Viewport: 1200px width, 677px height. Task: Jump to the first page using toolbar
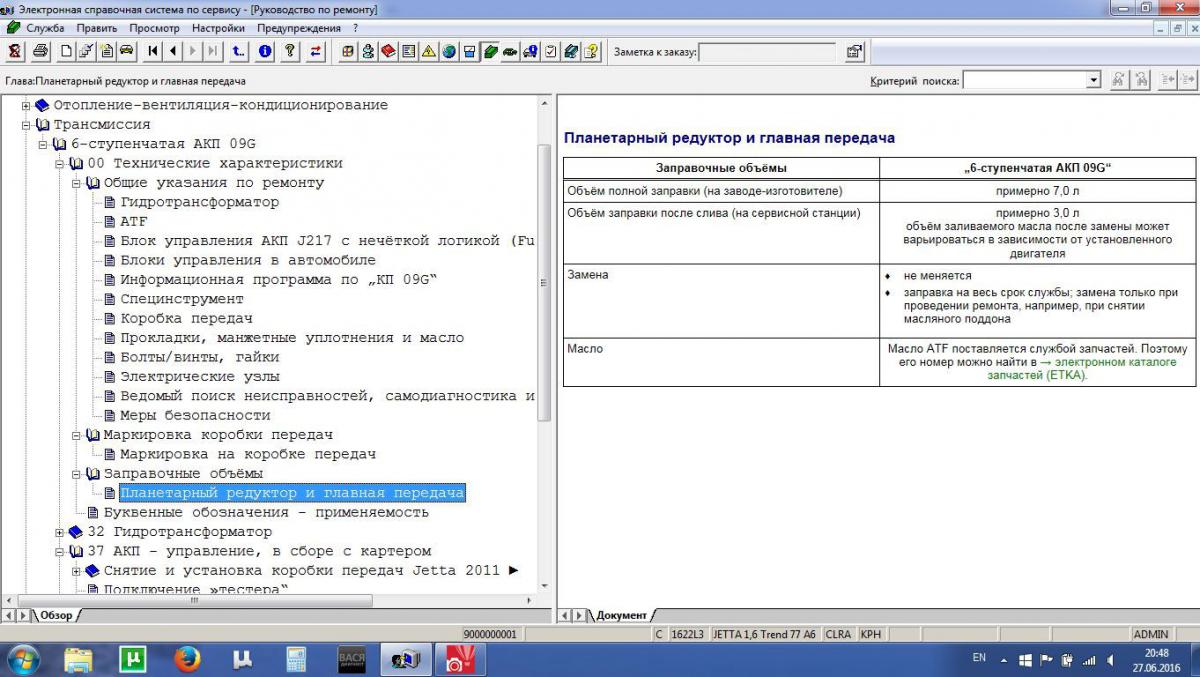[x=153, y=51]
